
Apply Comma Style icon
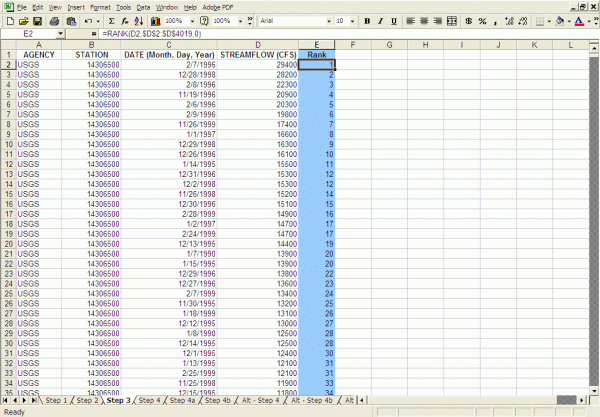496,22
